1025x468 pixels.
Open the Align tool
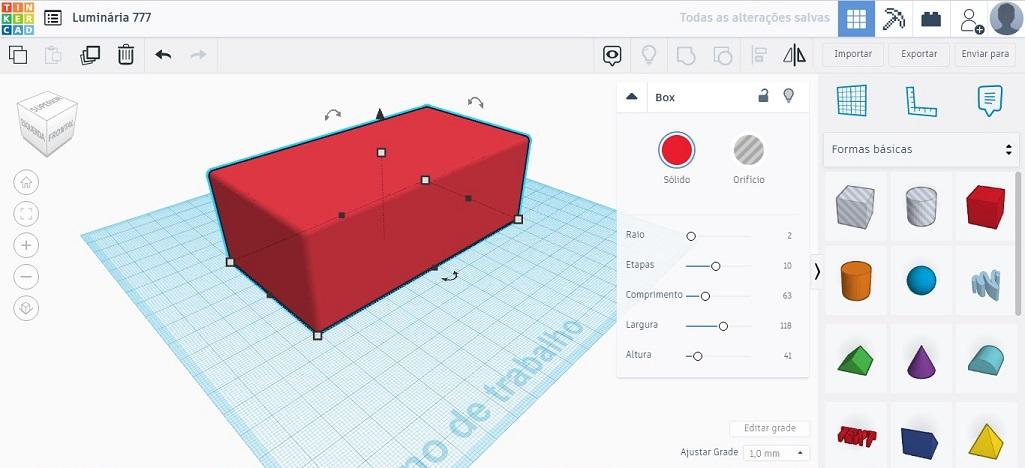click(759, 55)
